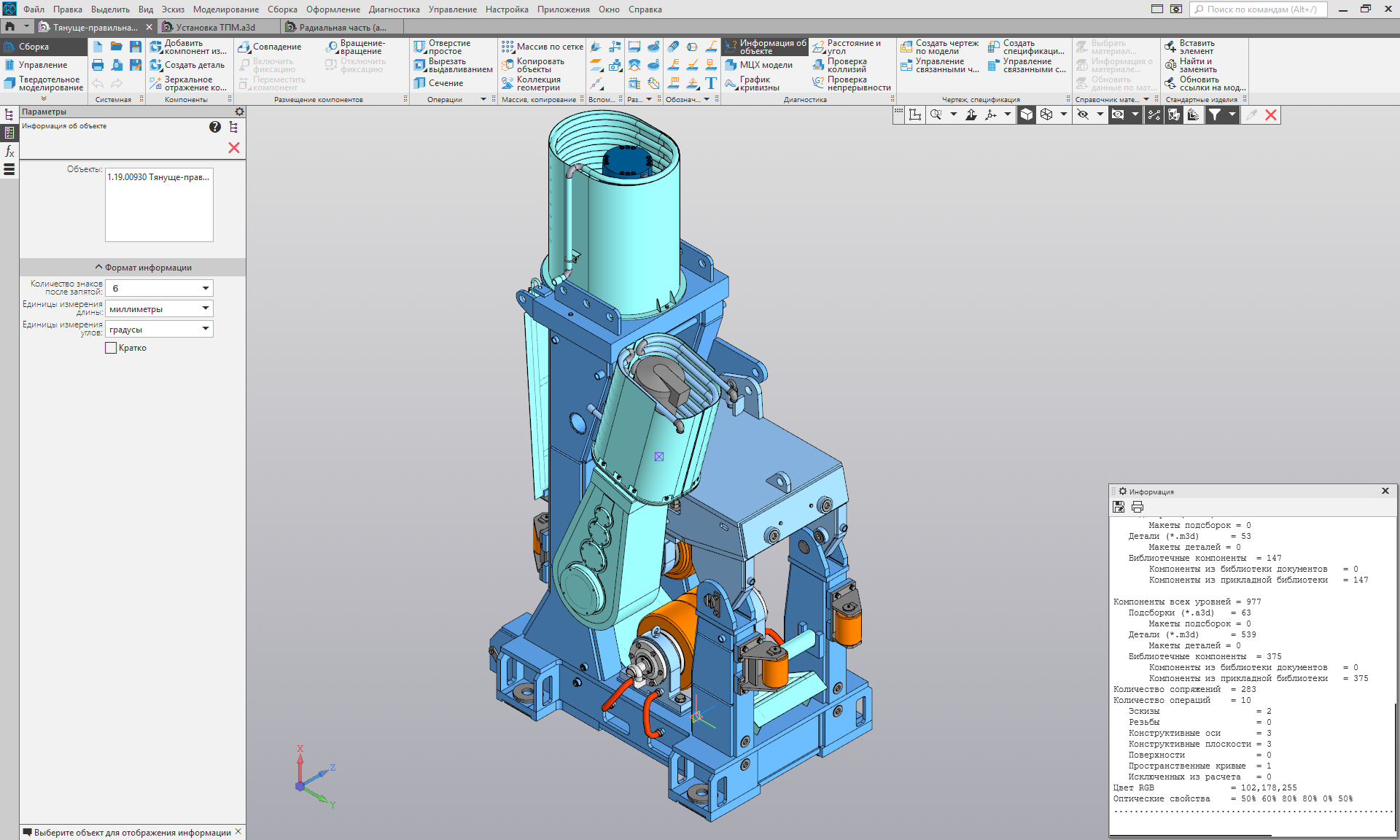Screen dimensions: 1400x840
Task: Open the Диагностика menu
Action: point(394,9)
